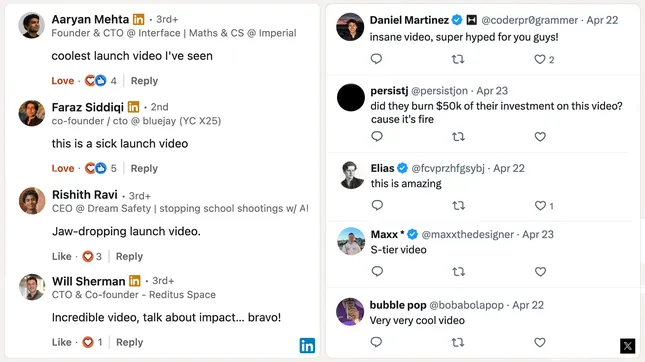Click Rishith Ravi's profile picture
This screenshot has width=645, height=362.
pyautogui.click(x=32, y=201)
